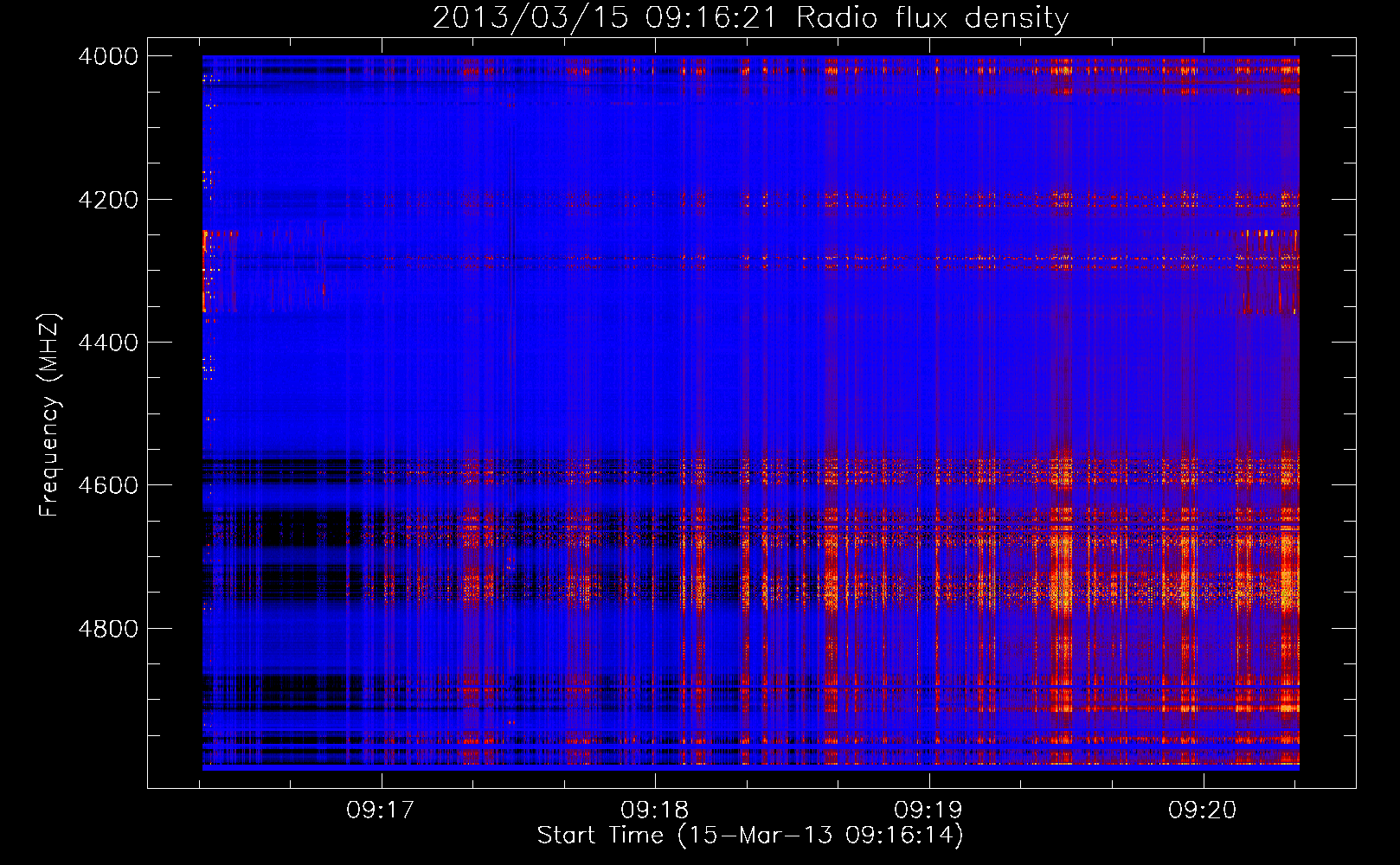Click the 09:17 time tick label
Image resolution: width=1400 pixels, height=865 pixels.
[x=381, y=811]
